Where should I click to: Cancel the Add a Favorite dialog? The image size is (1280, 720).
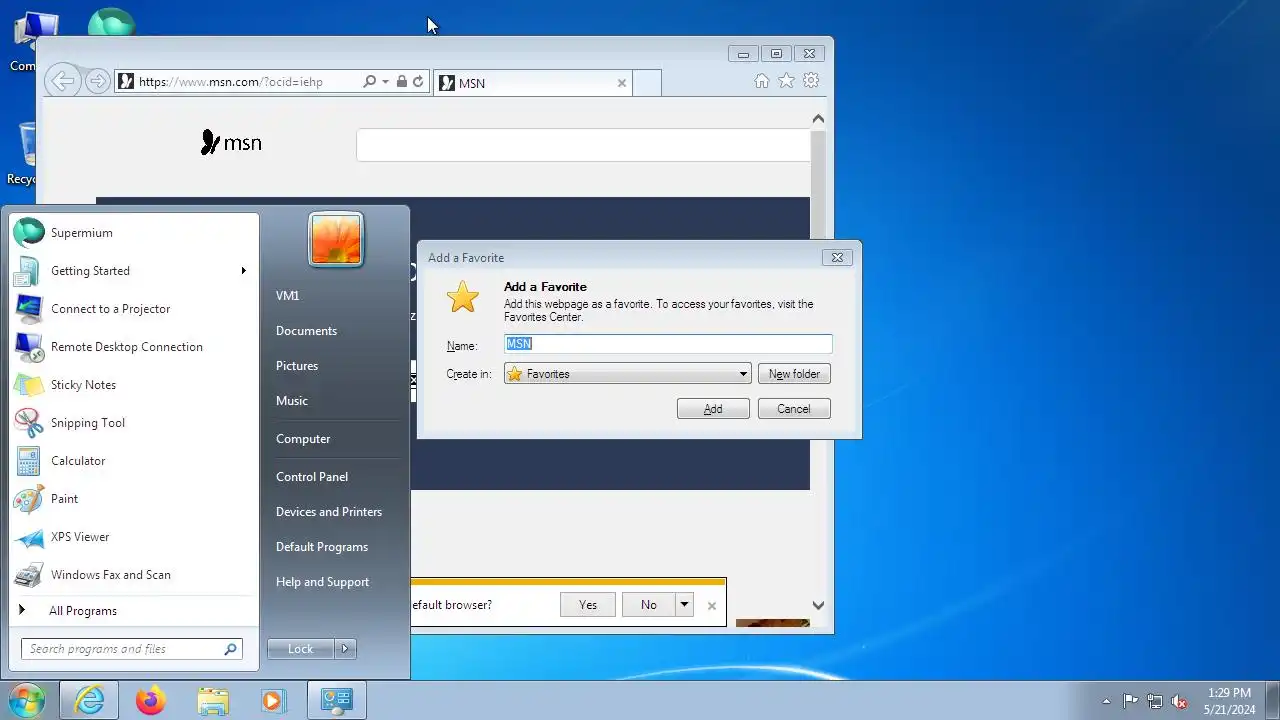794,409
